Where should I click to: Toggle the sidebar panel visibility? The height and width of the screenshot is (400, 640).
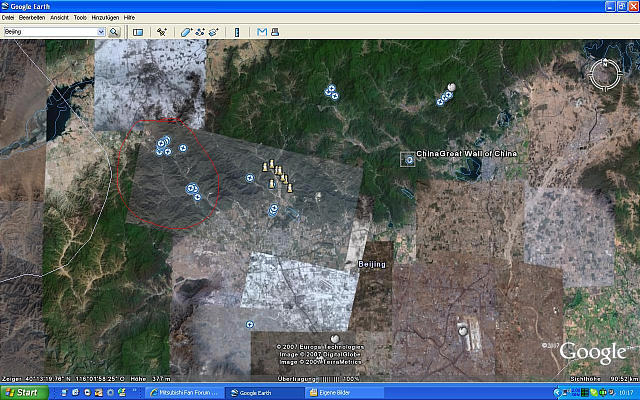coord(138,32)
